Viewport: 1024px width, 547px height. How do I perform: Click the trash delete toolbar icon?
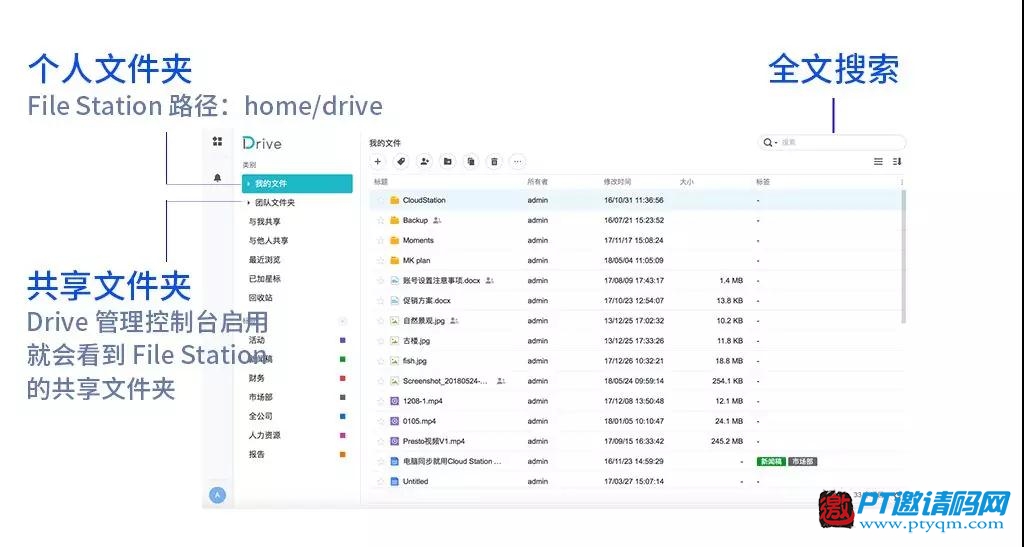[494, 161]
